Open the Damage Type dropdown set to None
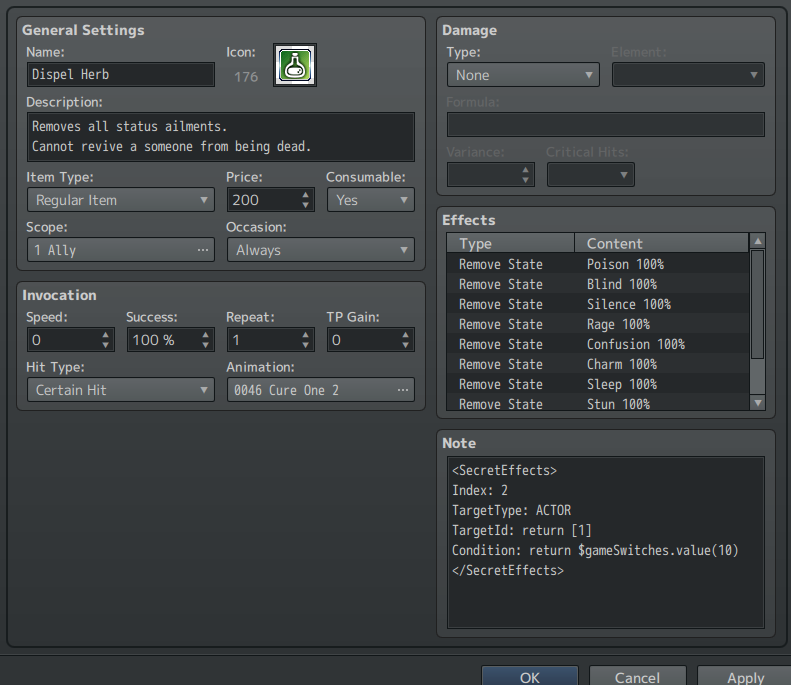The width and height of the screenshot is (791, 685). coord(523,75)
